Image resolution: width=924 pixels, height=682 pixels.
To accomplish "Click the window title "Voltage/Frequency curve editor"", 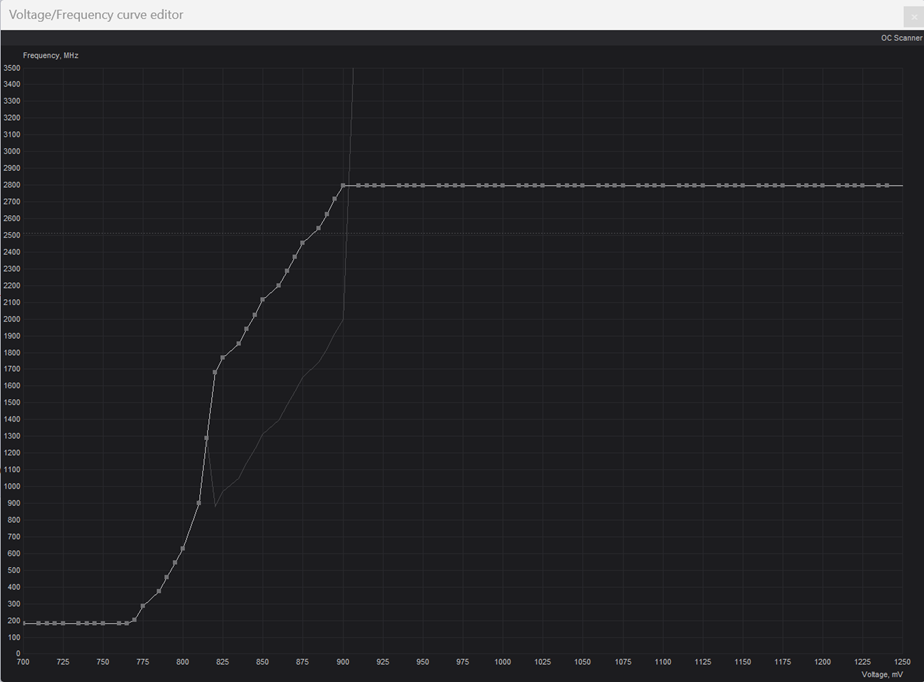I will pyautogui.click(x=96, y=15).
